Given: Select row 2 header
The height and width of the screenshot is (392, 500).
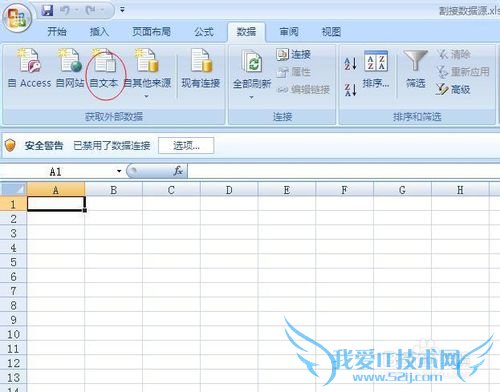Looking at the screenshot, I should coord(13,219).
